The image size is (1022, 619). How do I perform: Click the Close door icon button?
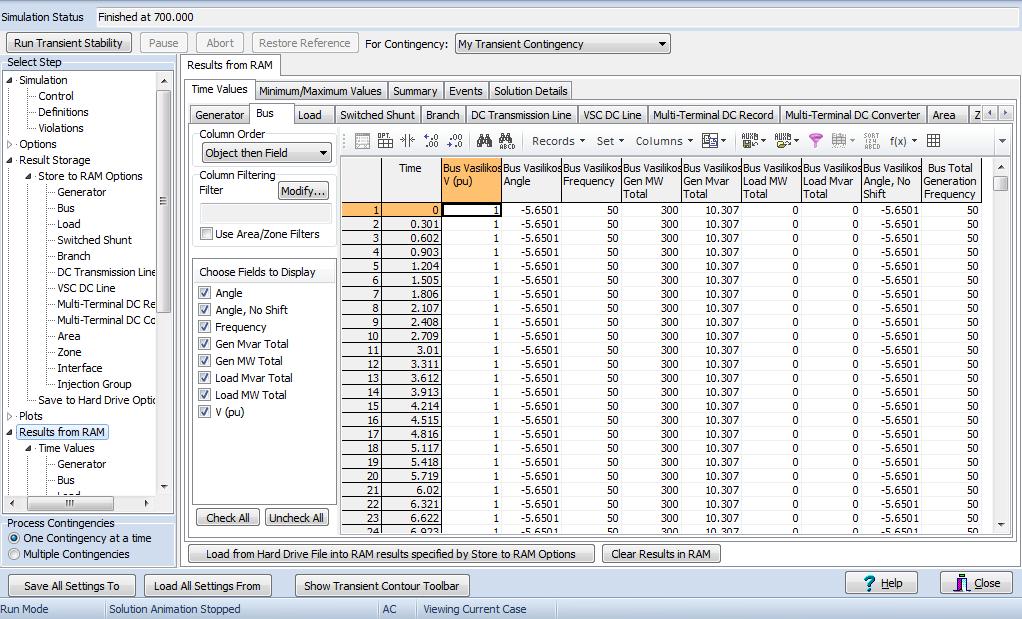(976, 583)
